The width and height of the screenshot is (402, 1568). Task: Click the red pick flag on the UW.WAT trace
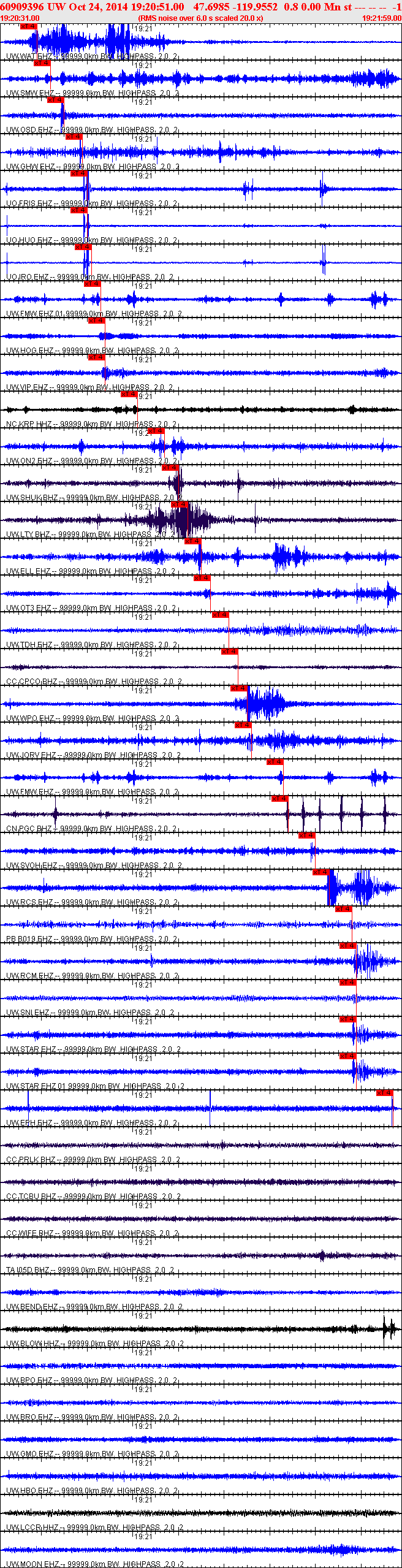click(28, 26)
